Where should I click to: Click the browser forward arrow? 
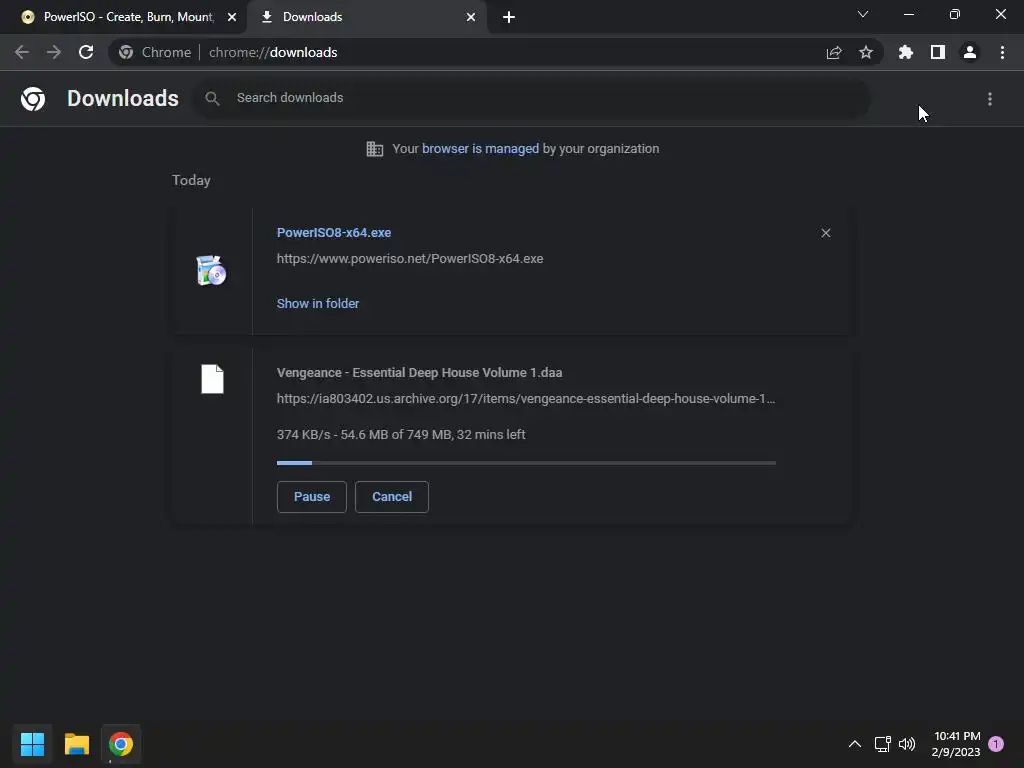[x=54, y=52]
